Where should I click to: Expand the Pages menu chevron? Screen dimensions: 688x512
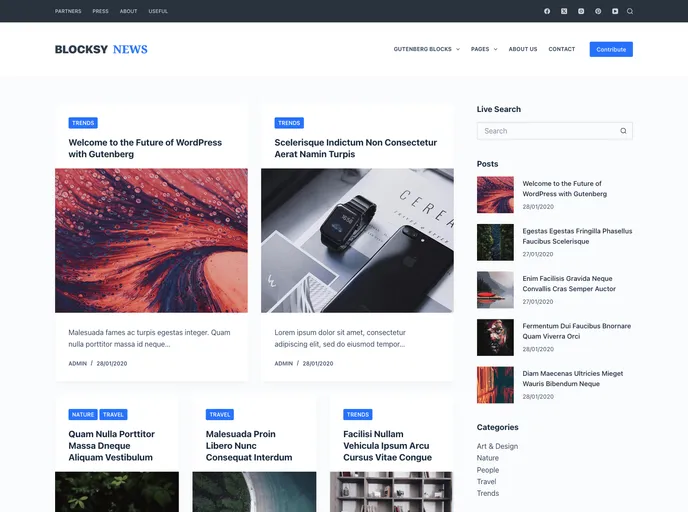point(496,49)
